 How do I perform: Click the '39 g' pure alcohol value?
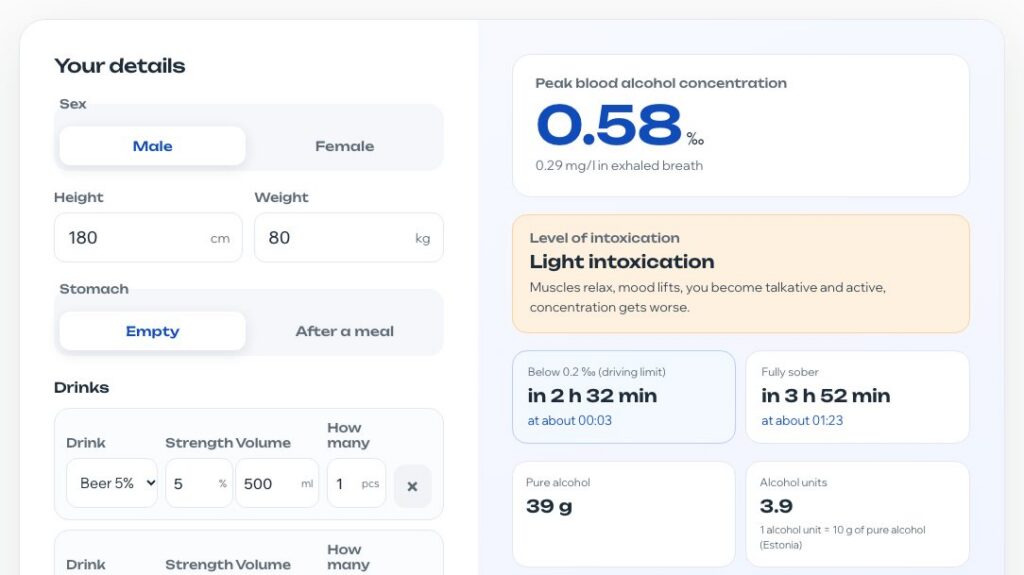click(x=549, y=506)
